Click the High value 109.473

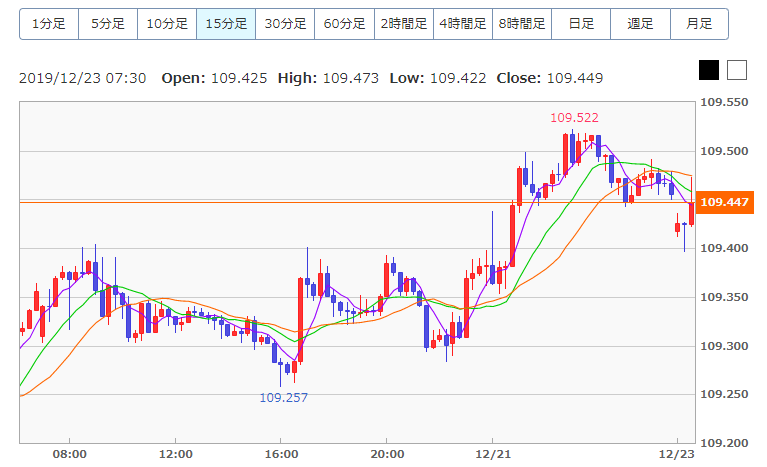pyautogui.click(x=351, y=78)
